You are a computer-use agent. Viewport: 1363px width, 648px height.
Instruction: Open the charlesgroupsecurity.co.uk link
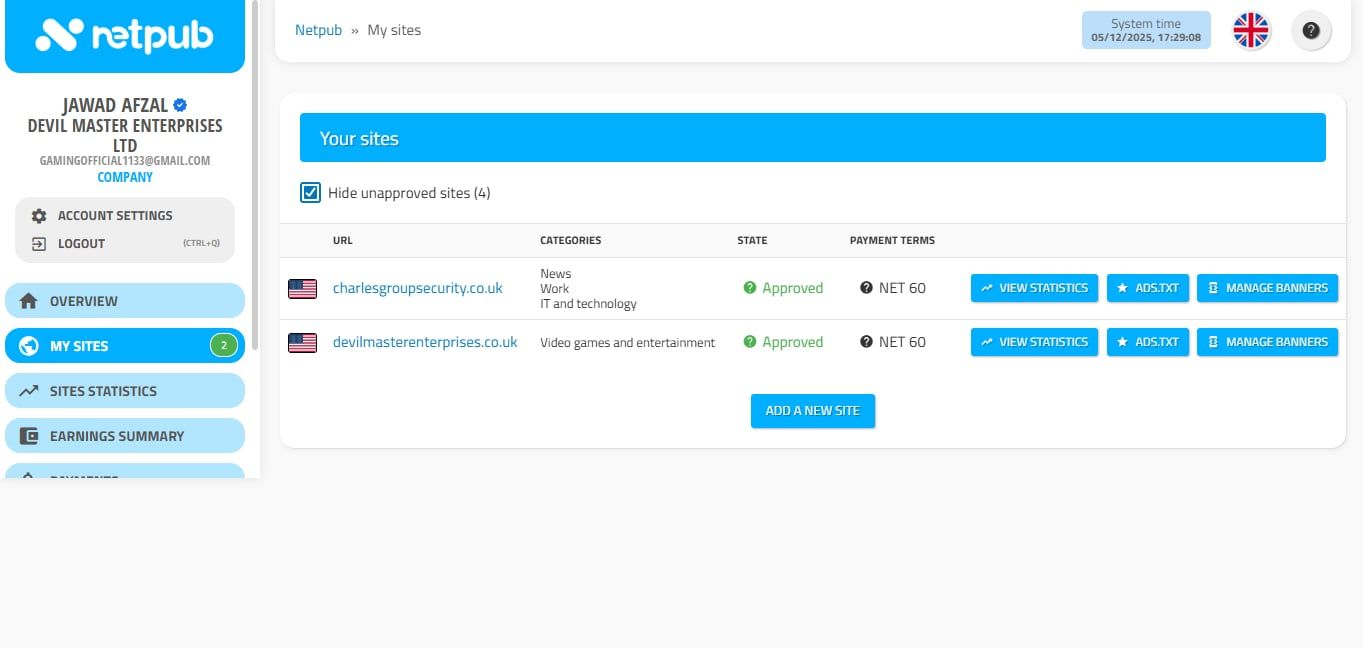(x=418, y=288)
